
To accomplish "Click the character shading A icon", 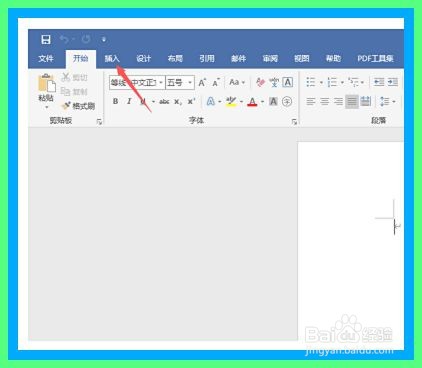I will pos(273,101).
